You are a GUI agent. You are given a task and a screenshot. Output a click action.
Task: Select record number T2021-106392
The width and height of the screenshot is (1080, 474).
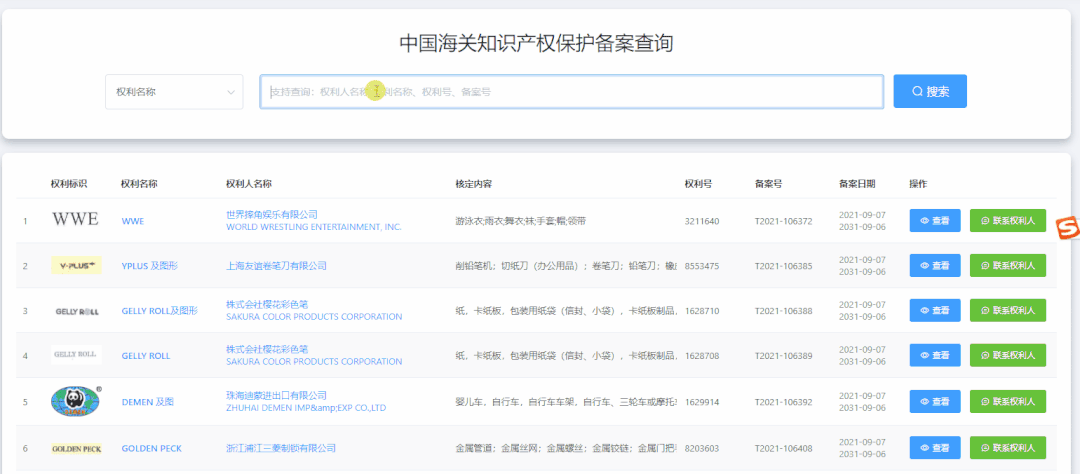(783, 402)
